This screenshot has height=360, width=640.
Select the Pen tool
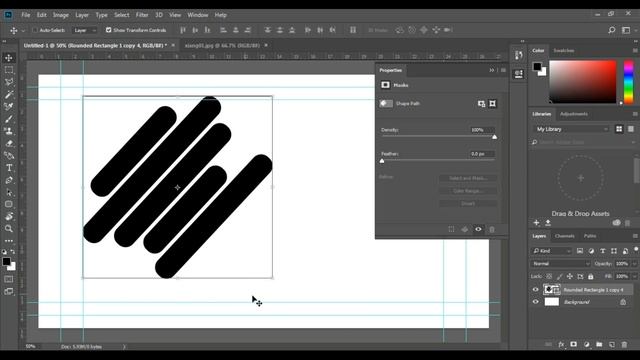tap(9, 180)
